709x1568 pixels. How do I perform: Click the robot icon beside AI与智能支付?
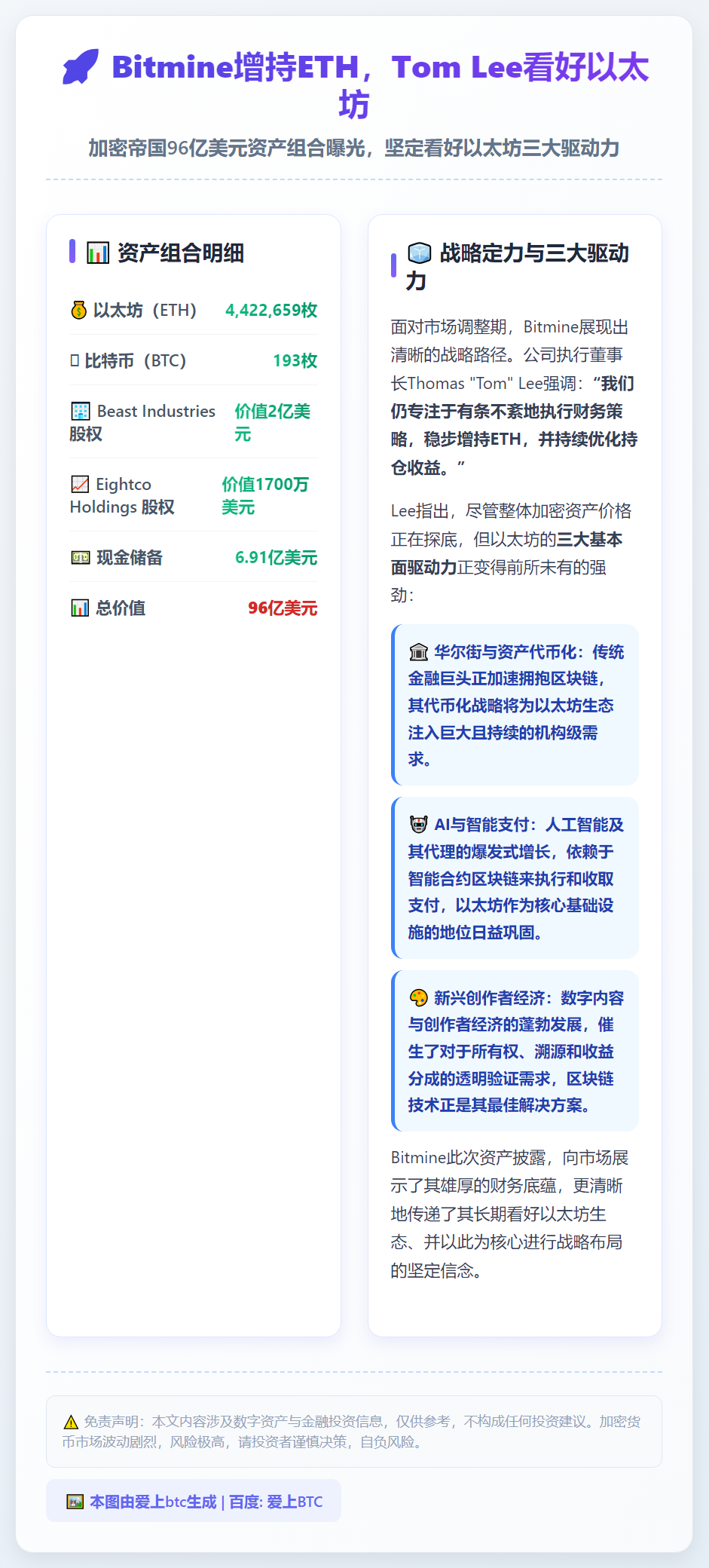[x=418, y=825]
